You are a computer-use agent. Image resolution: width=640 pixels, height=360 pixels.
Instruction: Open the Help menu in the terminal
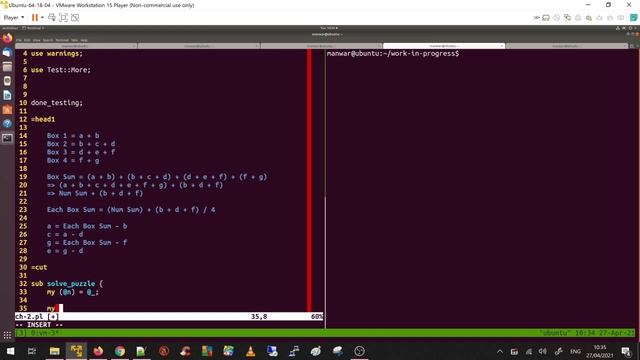coord(84,40)
